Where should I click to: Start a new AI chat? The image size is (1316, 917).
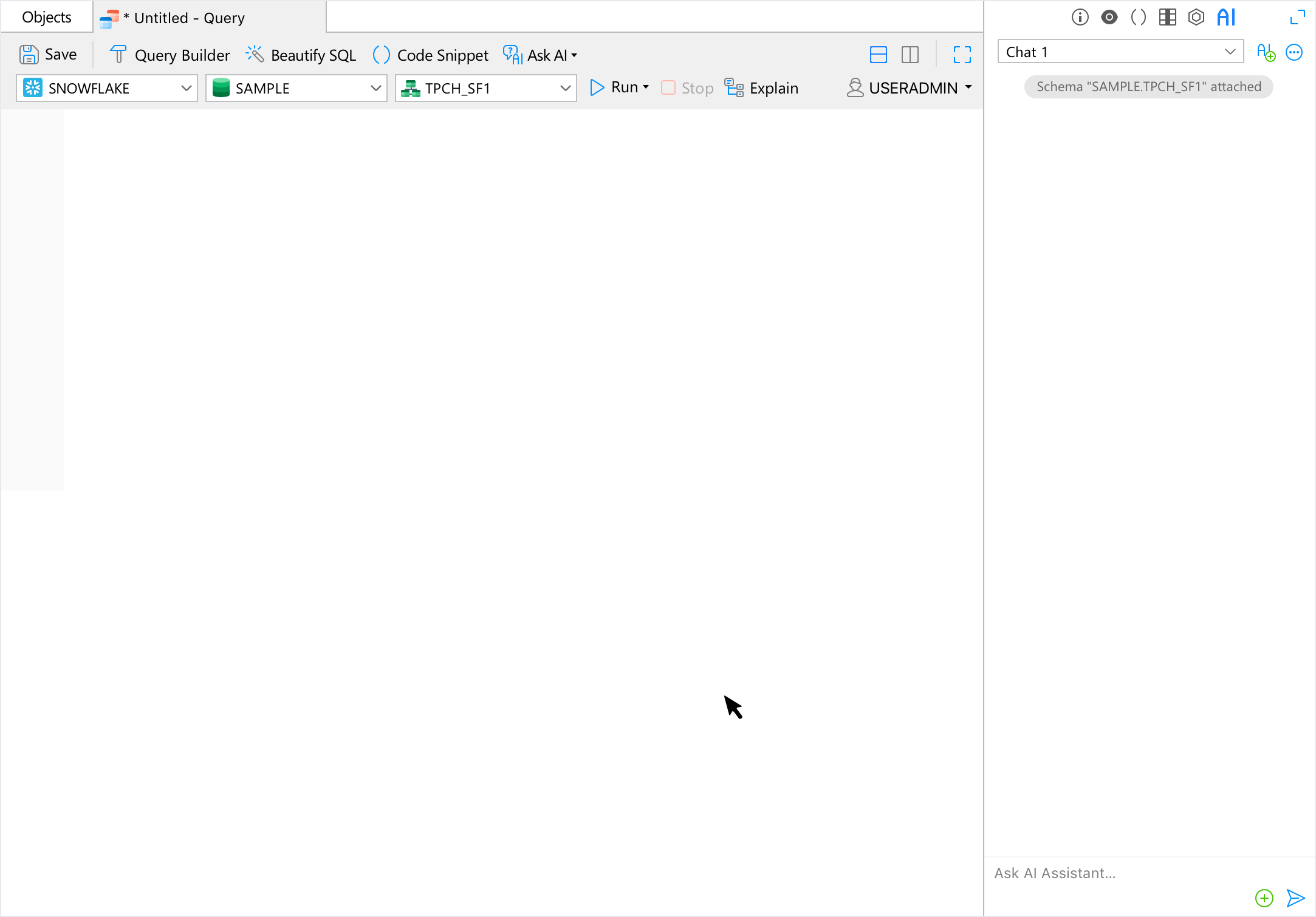1266,52
